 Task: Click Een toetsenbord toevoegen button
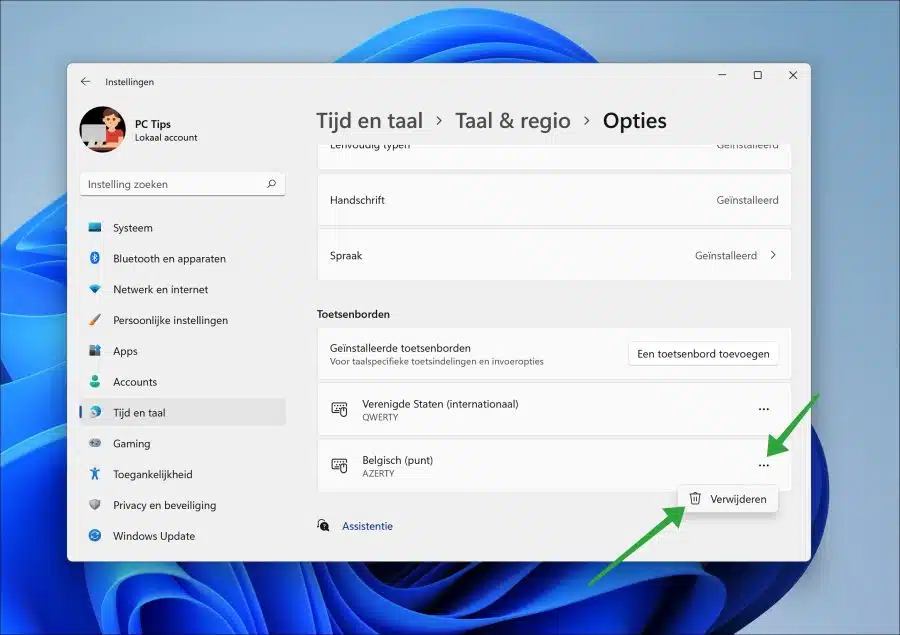point(703,354)
